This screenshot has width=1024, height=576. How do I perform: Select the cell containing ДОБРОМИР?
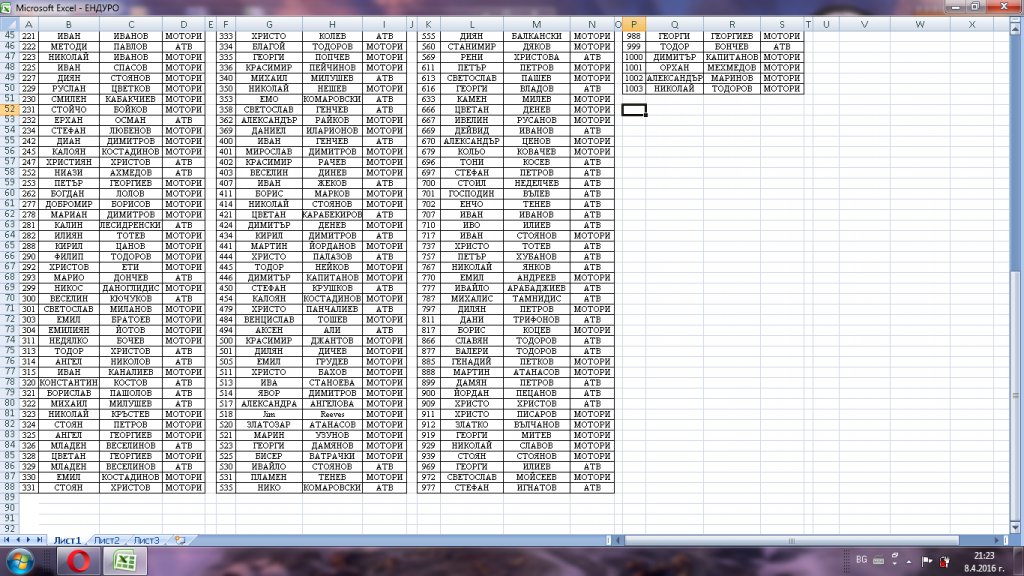[69, 204]
